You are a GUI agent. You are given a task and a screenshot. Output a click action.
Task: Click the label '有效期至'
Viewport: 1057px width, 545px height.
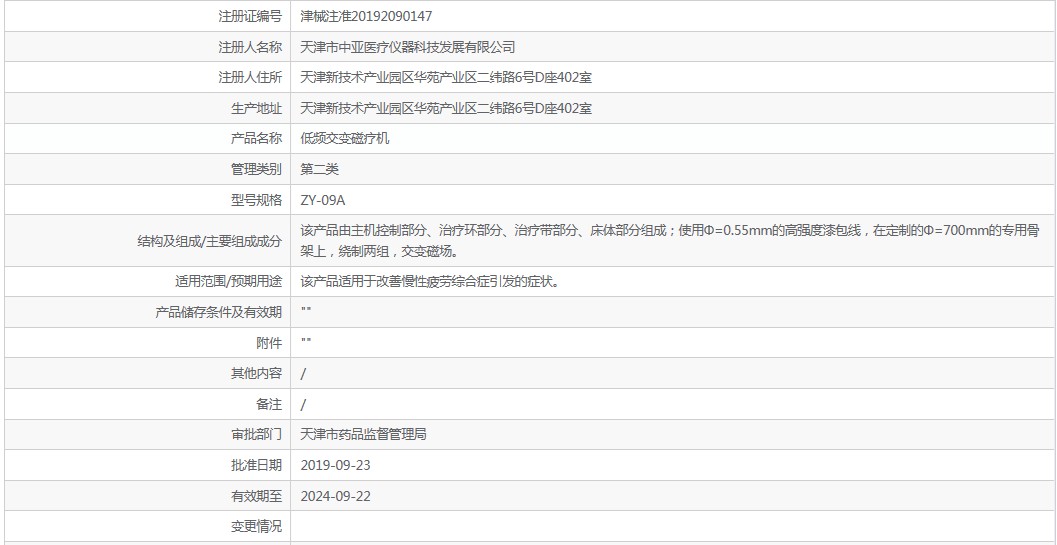point(257,496)
